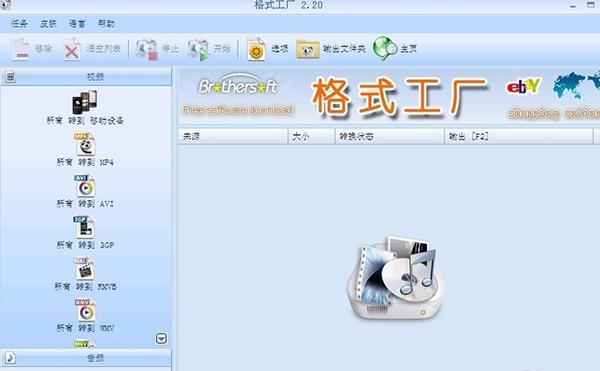Minimize the 格式工厂 window
The width and height of the screenshot is (600, 371).
(x=573, y=6)
